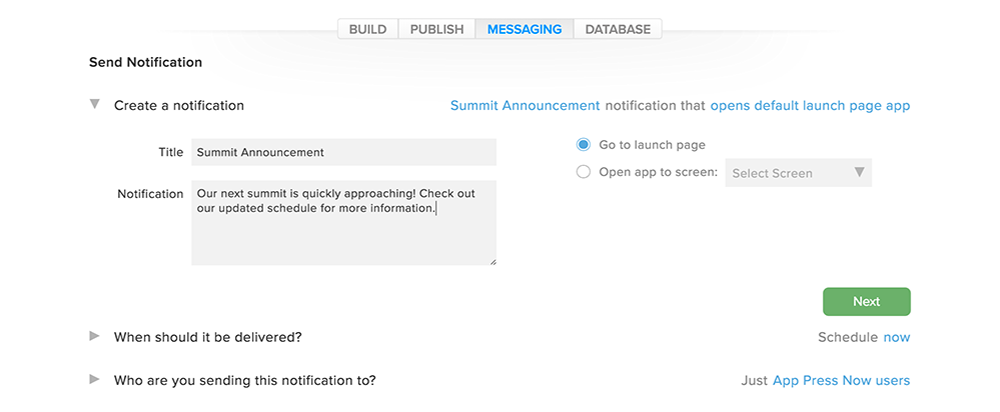Viewport: 1000px width, 412px height.
Task: Open the Select Screen dropdown
Action: 798,173
